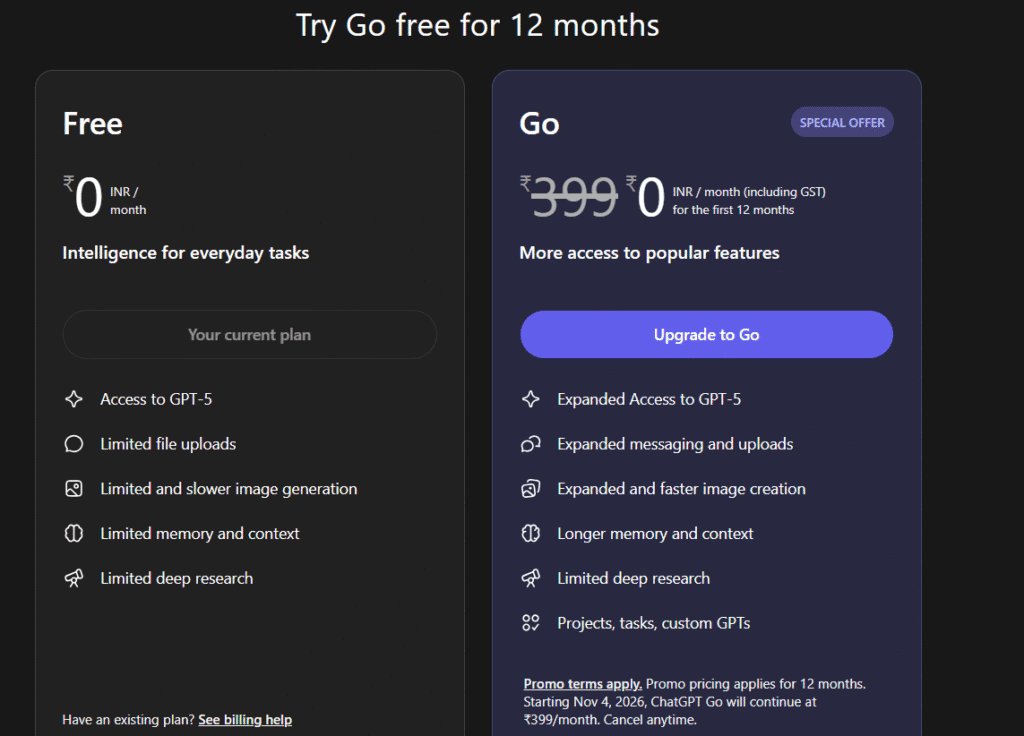Click the image generation icon under Free plan
The image size is (1024, 736).
coord(74,488)
